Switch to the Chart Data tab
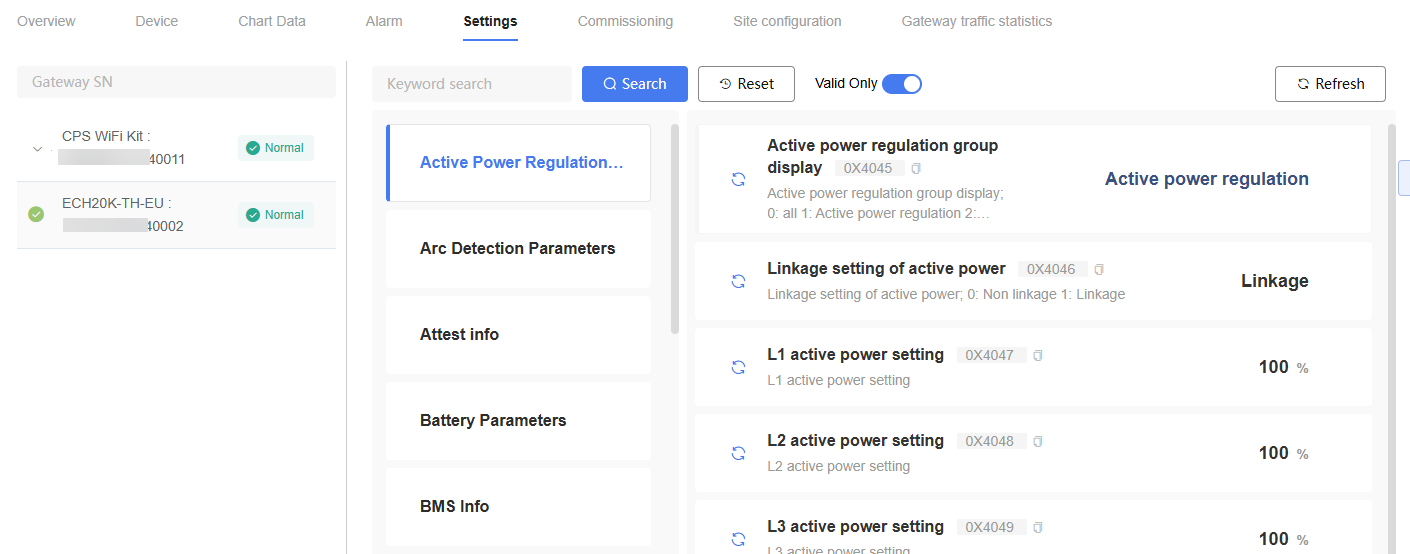The height and width of the screenshot is (554, 1410). point(272,21)
